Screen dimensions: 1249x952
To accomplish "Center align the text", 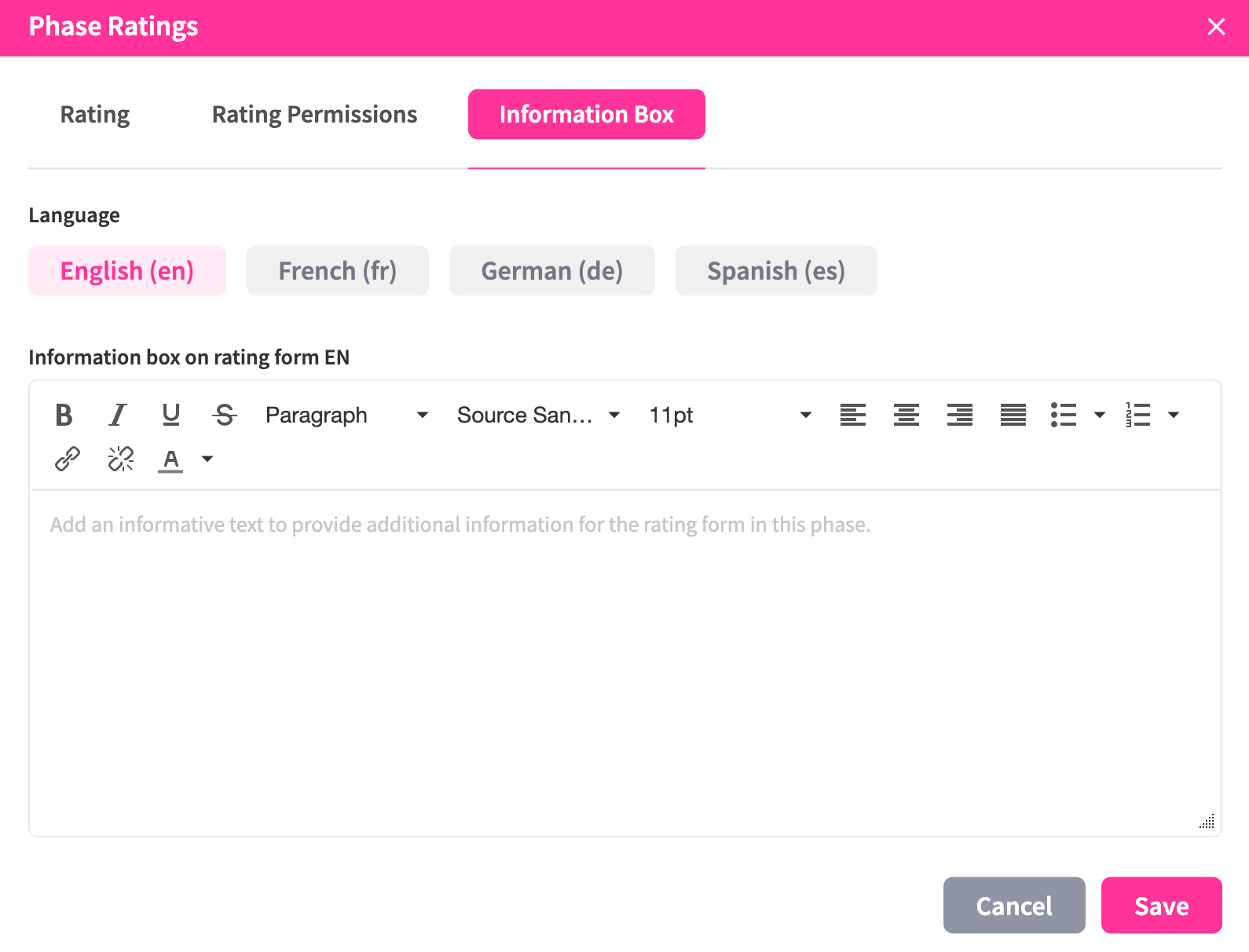I will (907, 415).
